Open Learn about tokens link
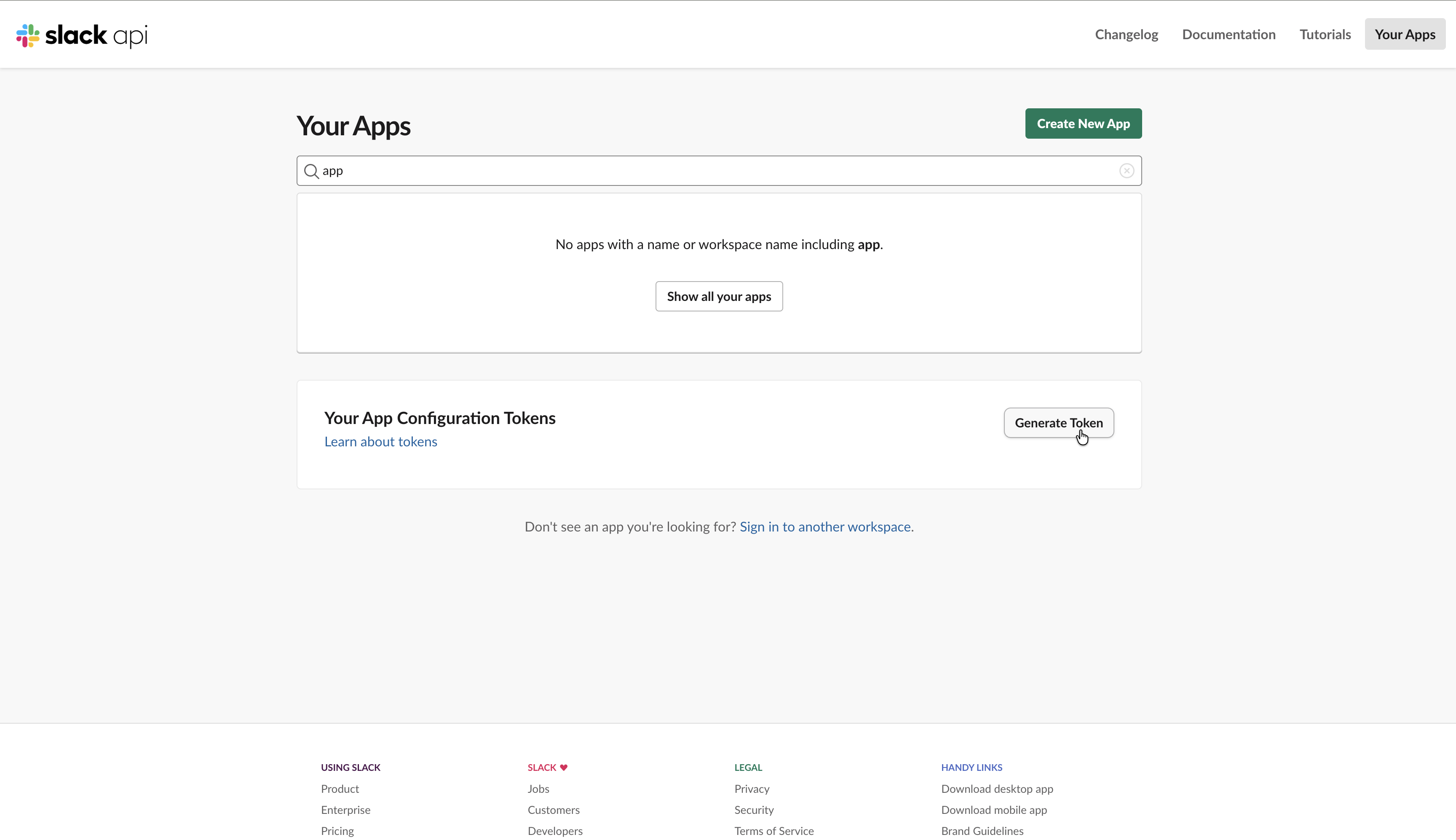 point(380,442)
